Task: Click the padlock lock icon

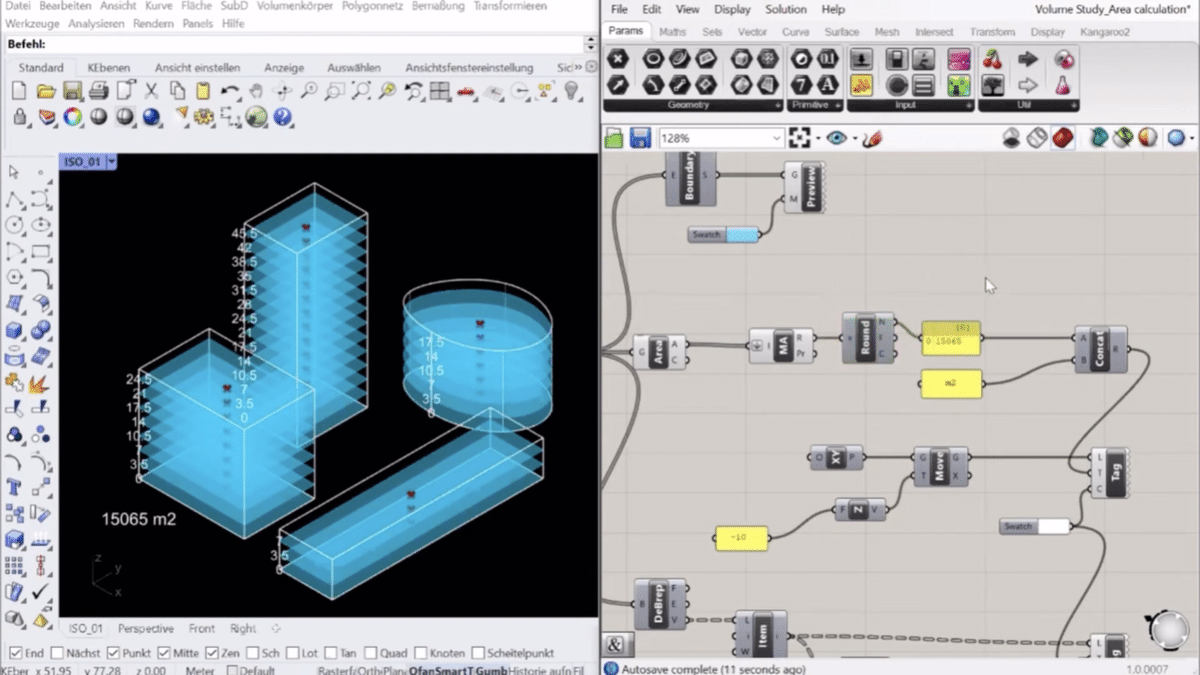Action: 20,117
